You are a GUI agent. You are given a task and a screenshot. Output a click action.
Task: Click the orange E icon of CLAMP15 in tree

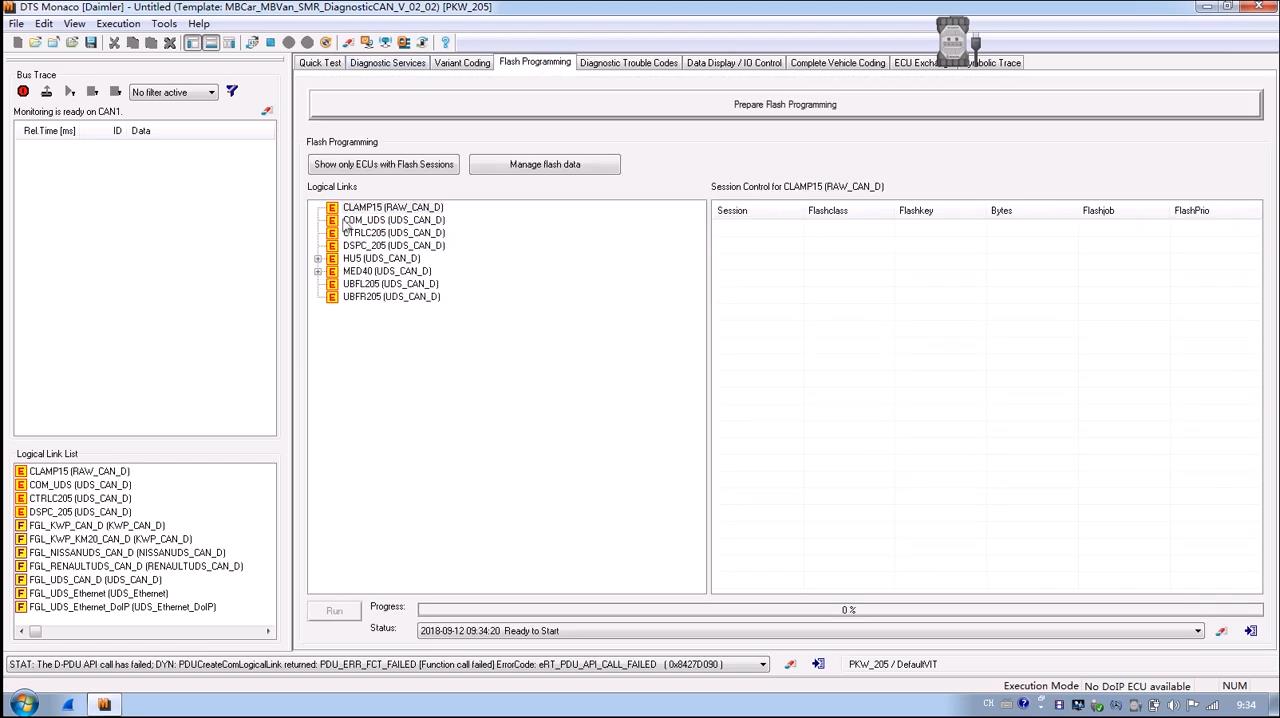[x=332, y=208]
